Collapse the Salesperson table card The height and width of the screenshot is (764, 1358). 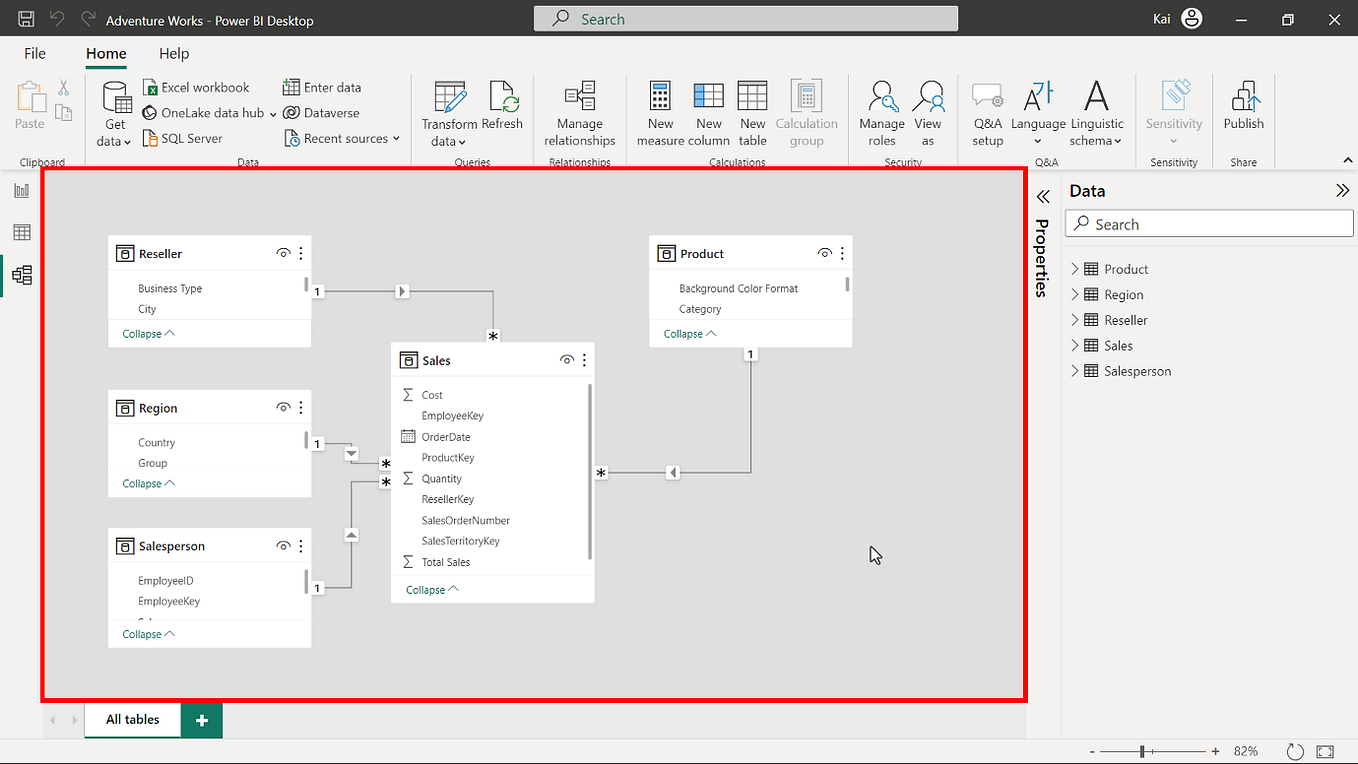click(147, 633)
